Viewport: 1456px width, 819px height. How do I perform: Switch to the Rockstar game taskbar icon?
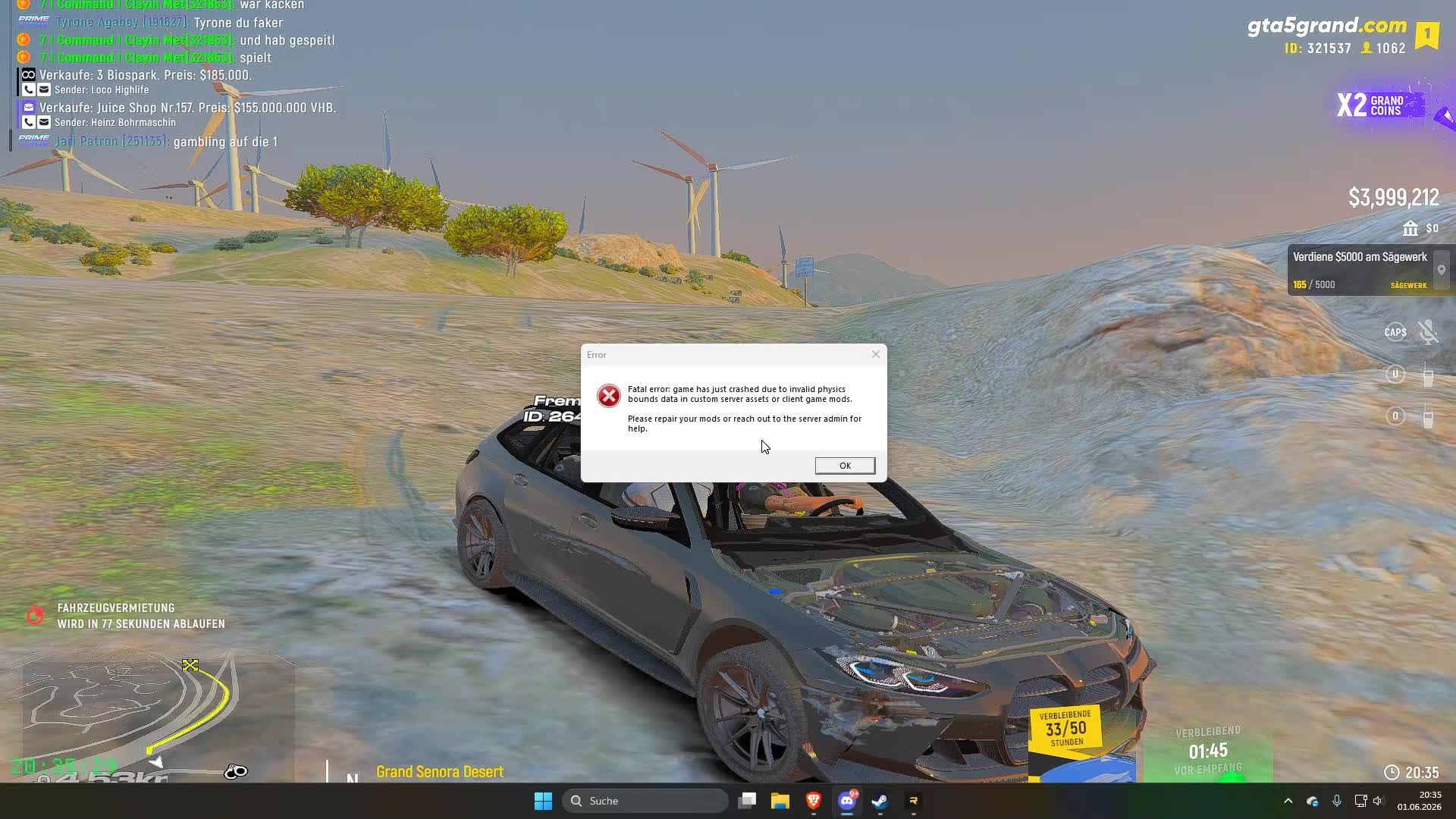pyautogui.click(x=913, y=801)
